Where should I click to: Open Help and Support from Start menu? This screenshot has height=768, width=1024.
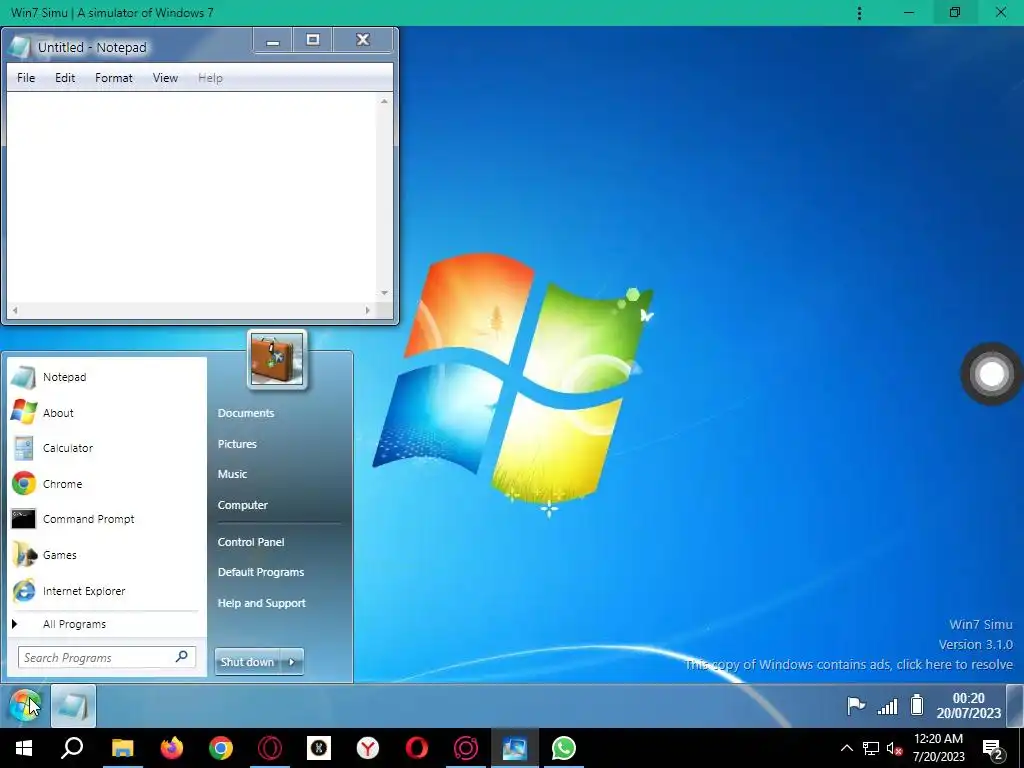tap(261, 603)
